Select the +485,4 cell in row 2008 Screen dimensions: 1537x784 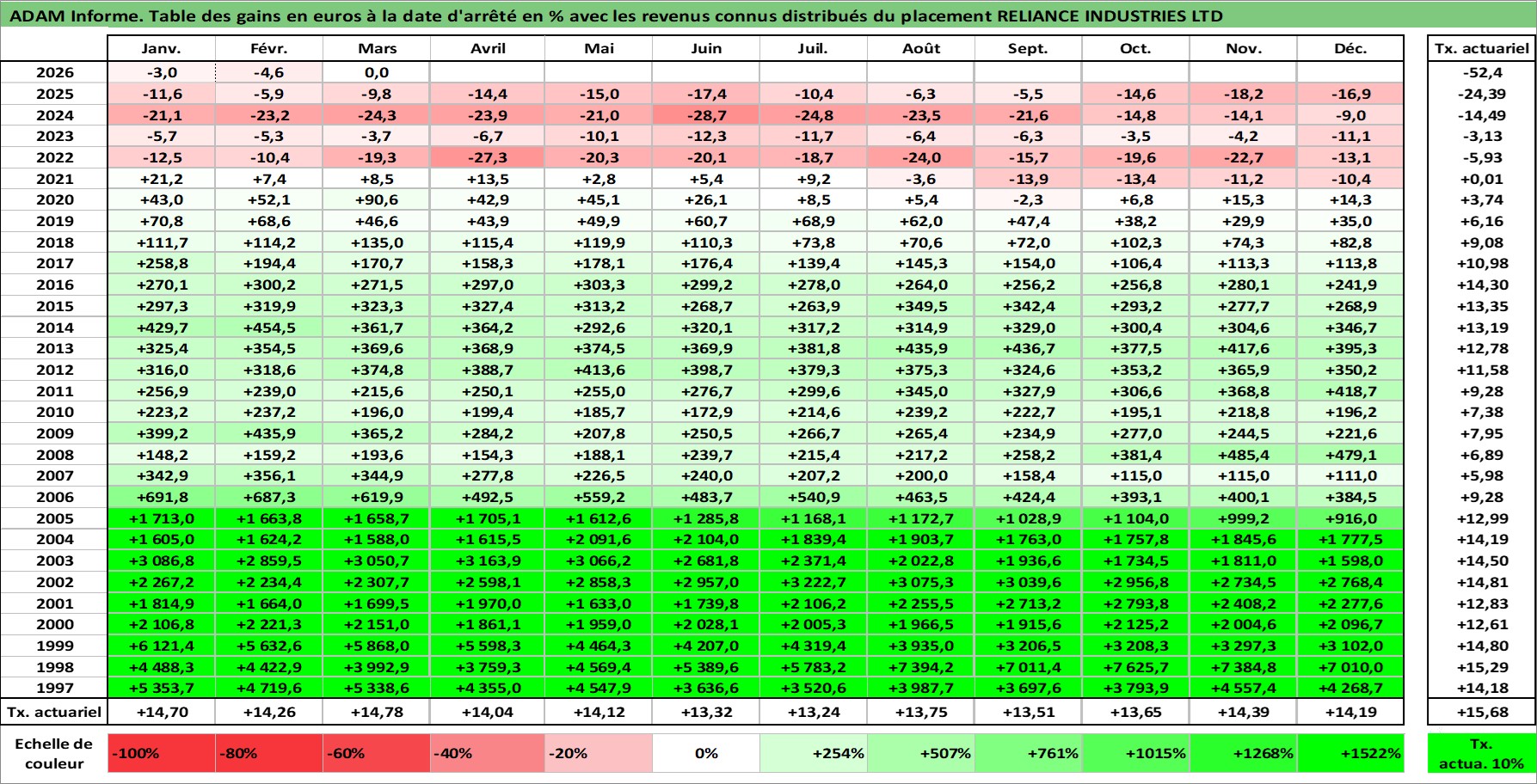1243,455
